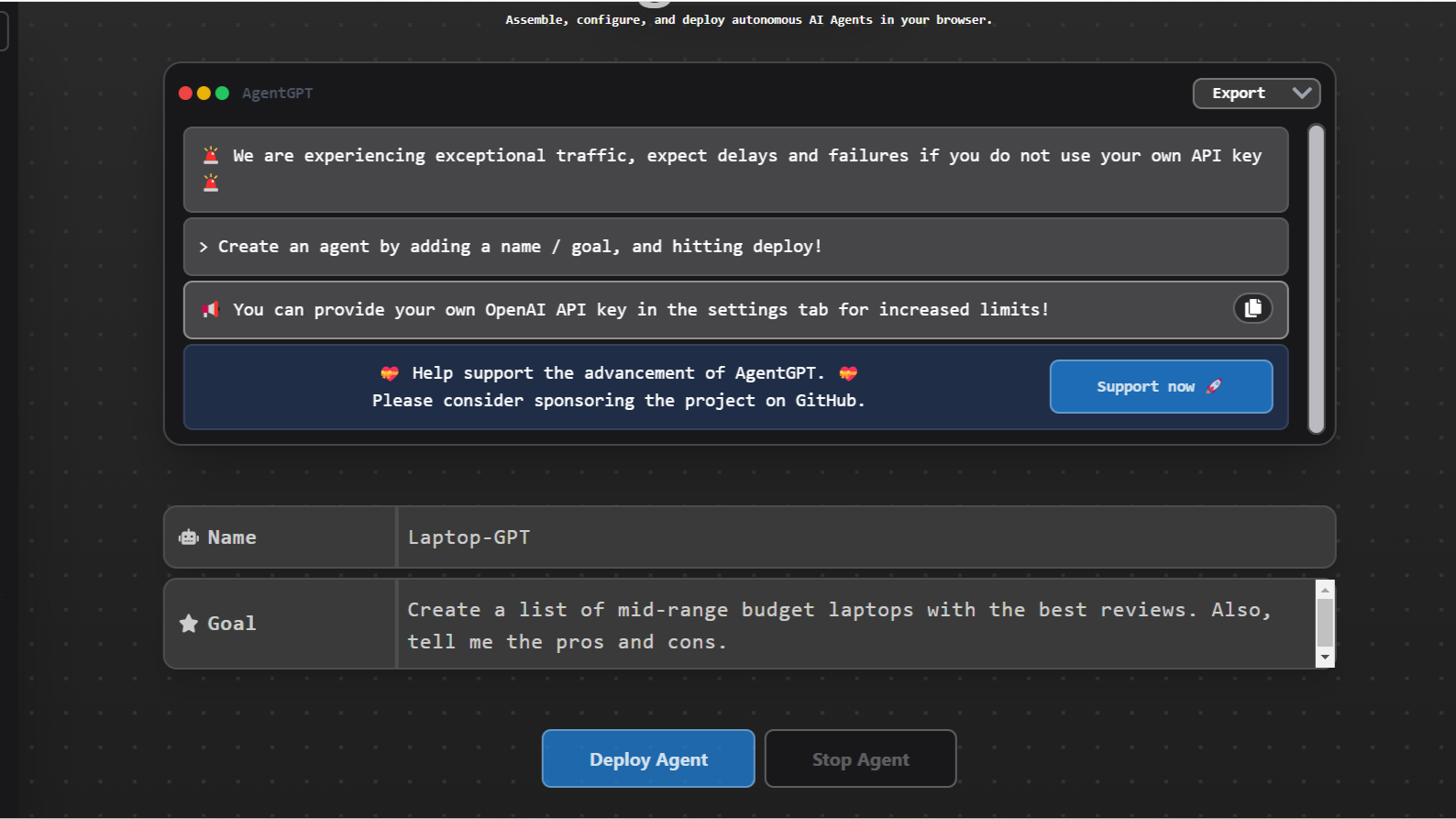1456x819 pixels.
Task: Click the arrow prompt before "Create an agent"
Action: [204, 247]
